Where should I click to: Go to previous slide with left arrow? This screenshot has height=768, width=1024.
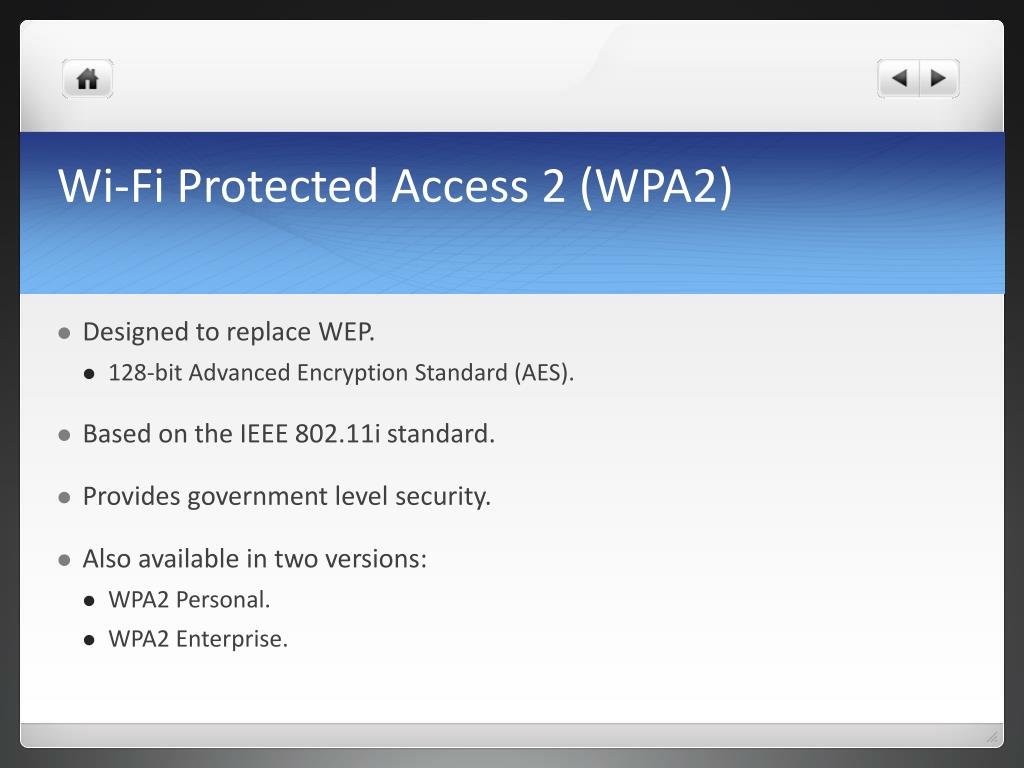pos(899,78)
